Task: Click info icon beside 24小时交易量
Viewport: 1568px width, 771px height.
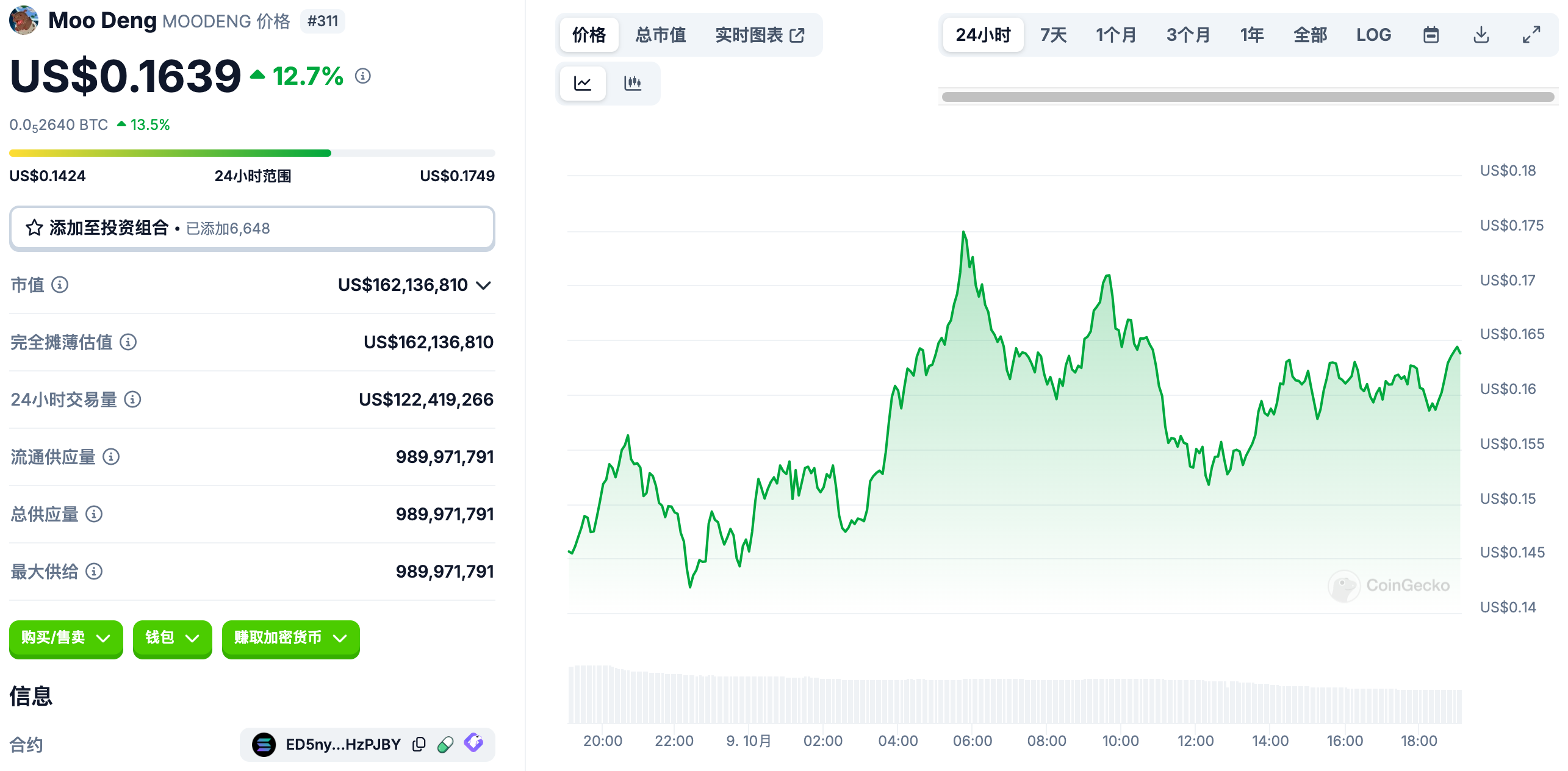Action: [132, 400]
